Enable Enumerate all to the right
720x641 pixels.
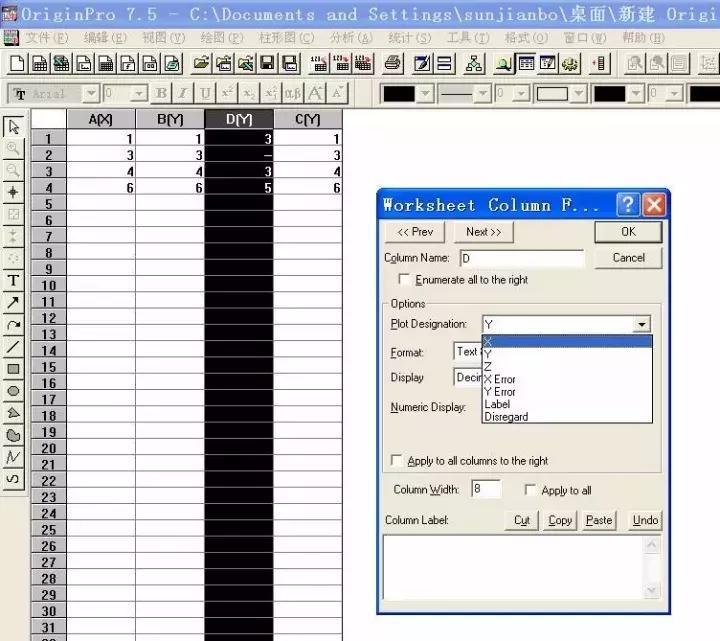point(405,280)
